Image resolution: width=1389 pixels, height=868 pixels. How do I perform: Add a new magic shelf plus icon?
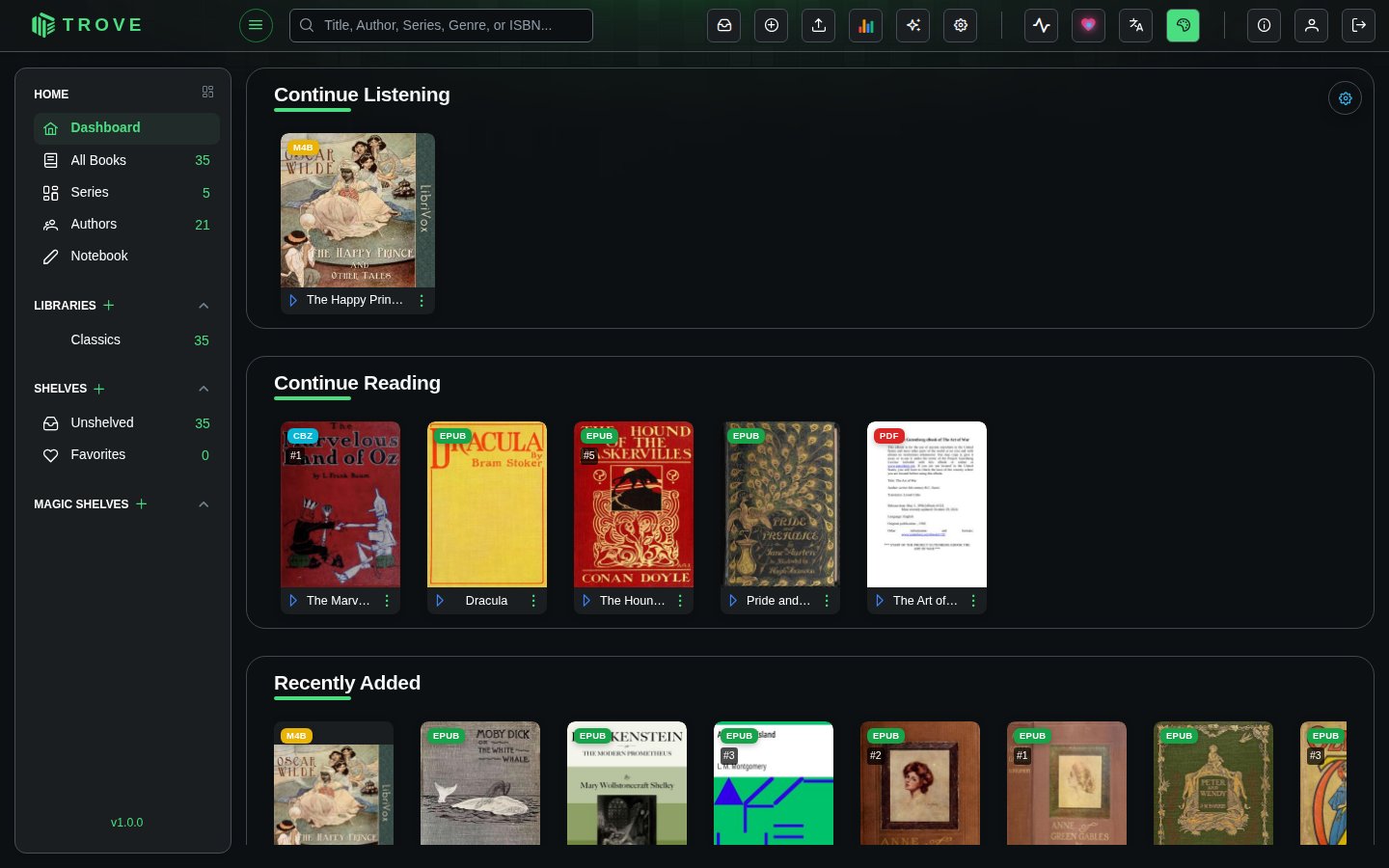click(142, 503)
